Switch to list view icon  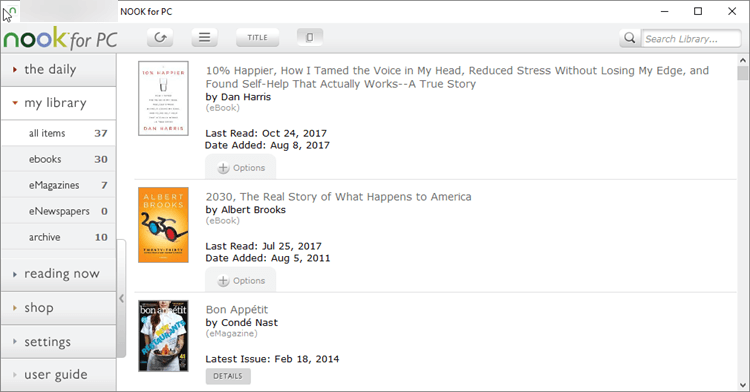205,37
